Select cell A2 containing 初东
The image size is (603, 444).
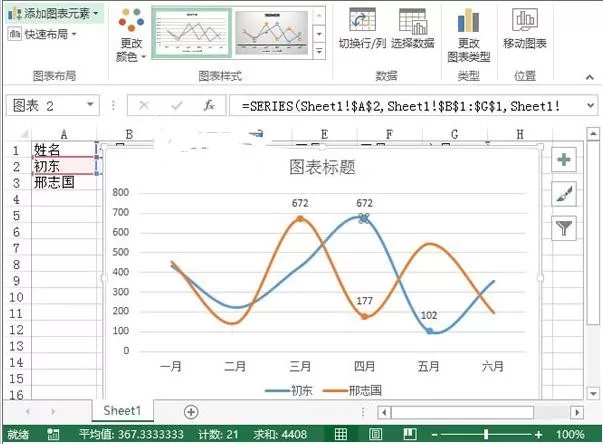64,166
